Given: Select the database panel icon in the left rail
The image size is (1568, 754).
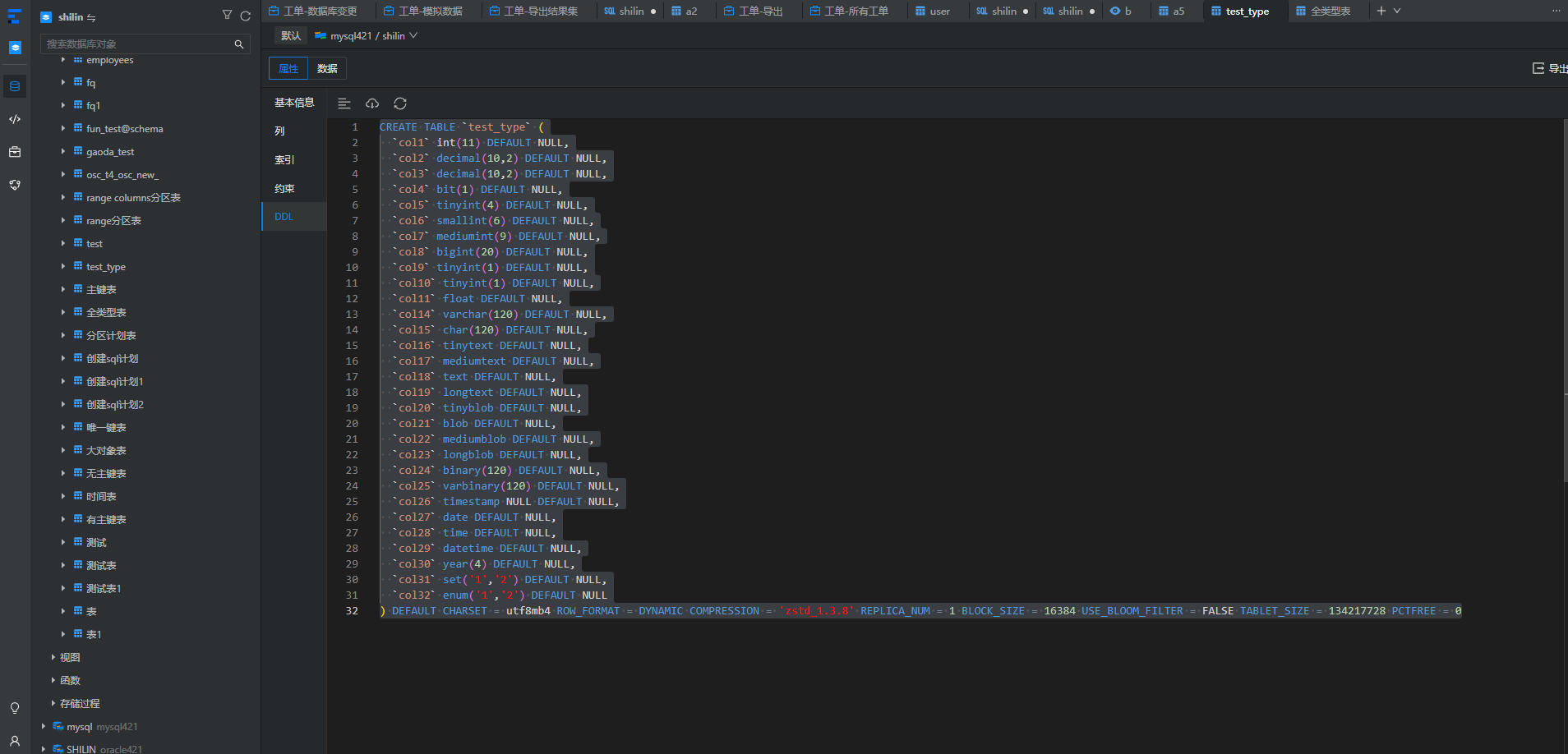Looking at the screenshot, I should 15,85.
